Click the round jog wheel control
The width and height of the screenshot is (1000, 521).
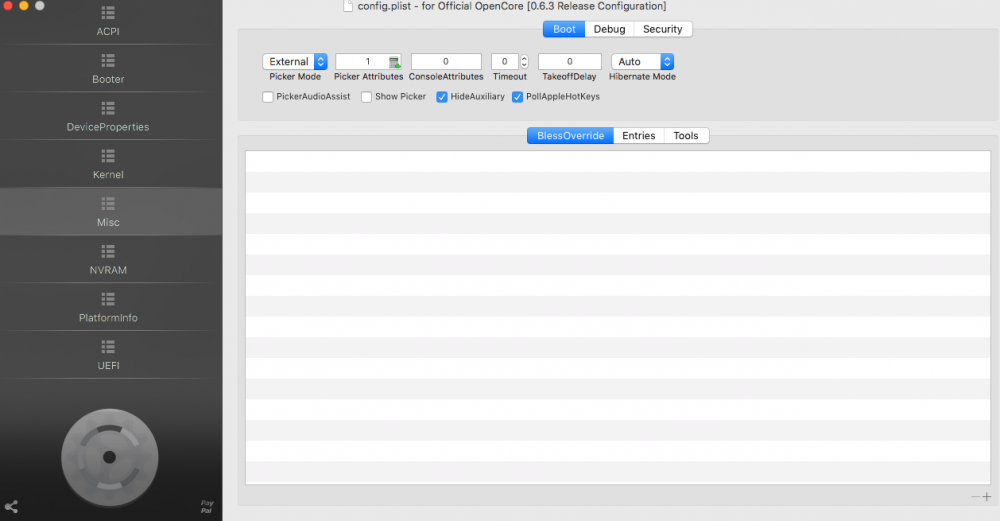click(x=110, y=457)
